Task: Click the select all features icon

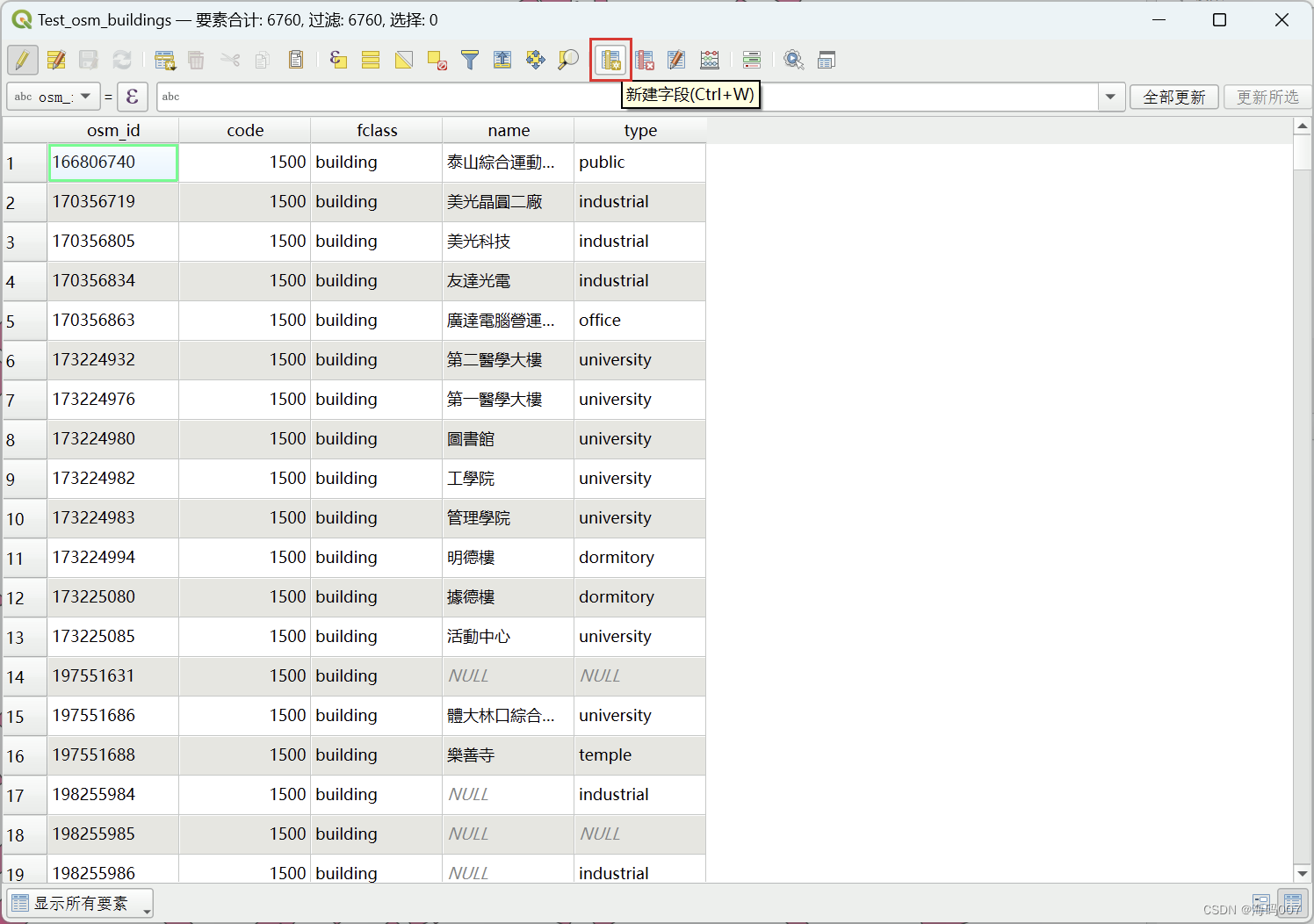Action: point(371,60)
